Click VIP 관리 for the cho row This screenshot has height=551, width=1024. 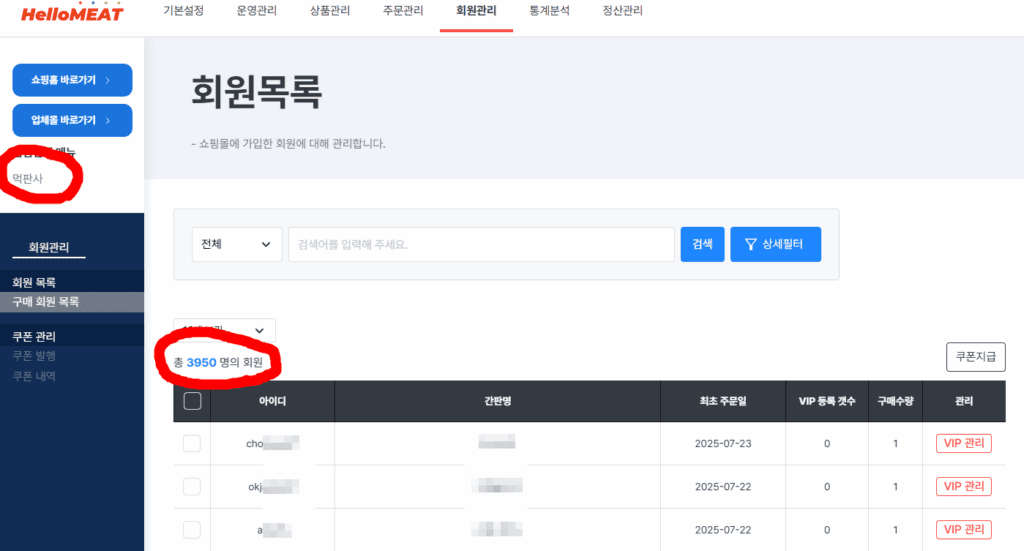[963, 443]
